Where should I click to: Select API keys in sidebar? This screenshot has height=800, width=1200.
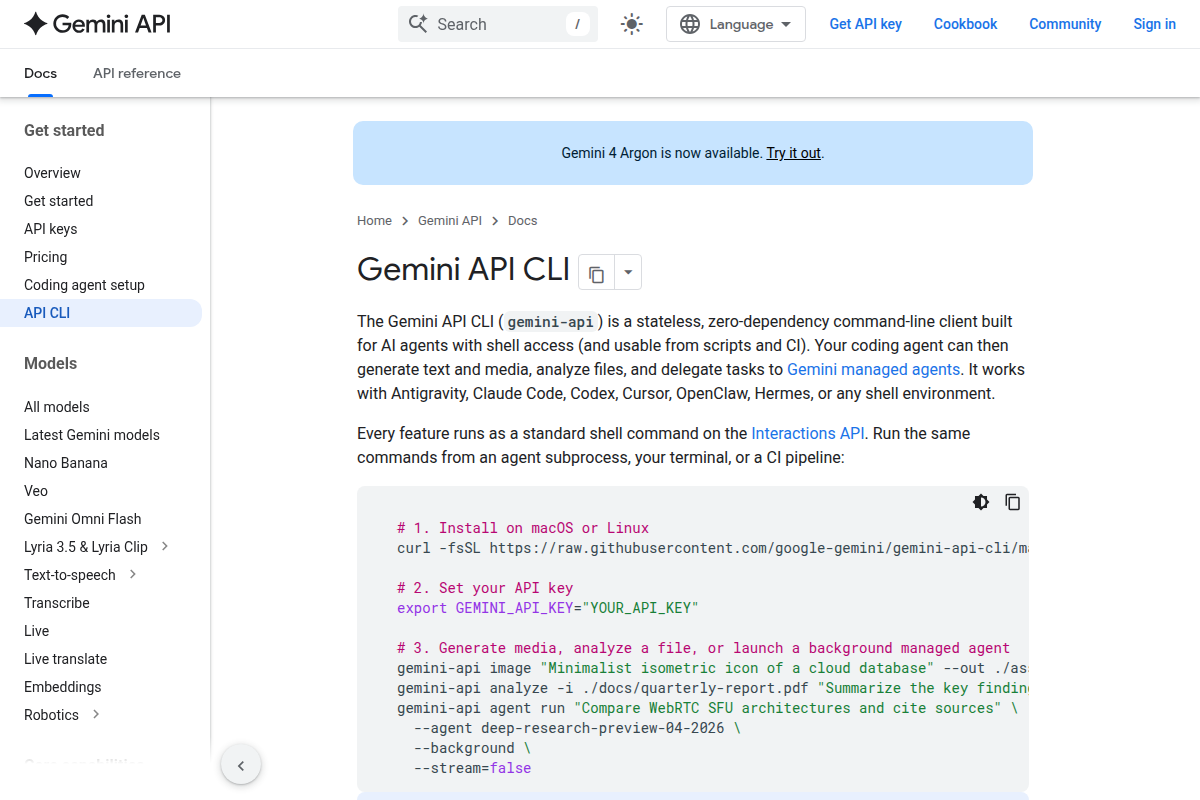(50, 229)
